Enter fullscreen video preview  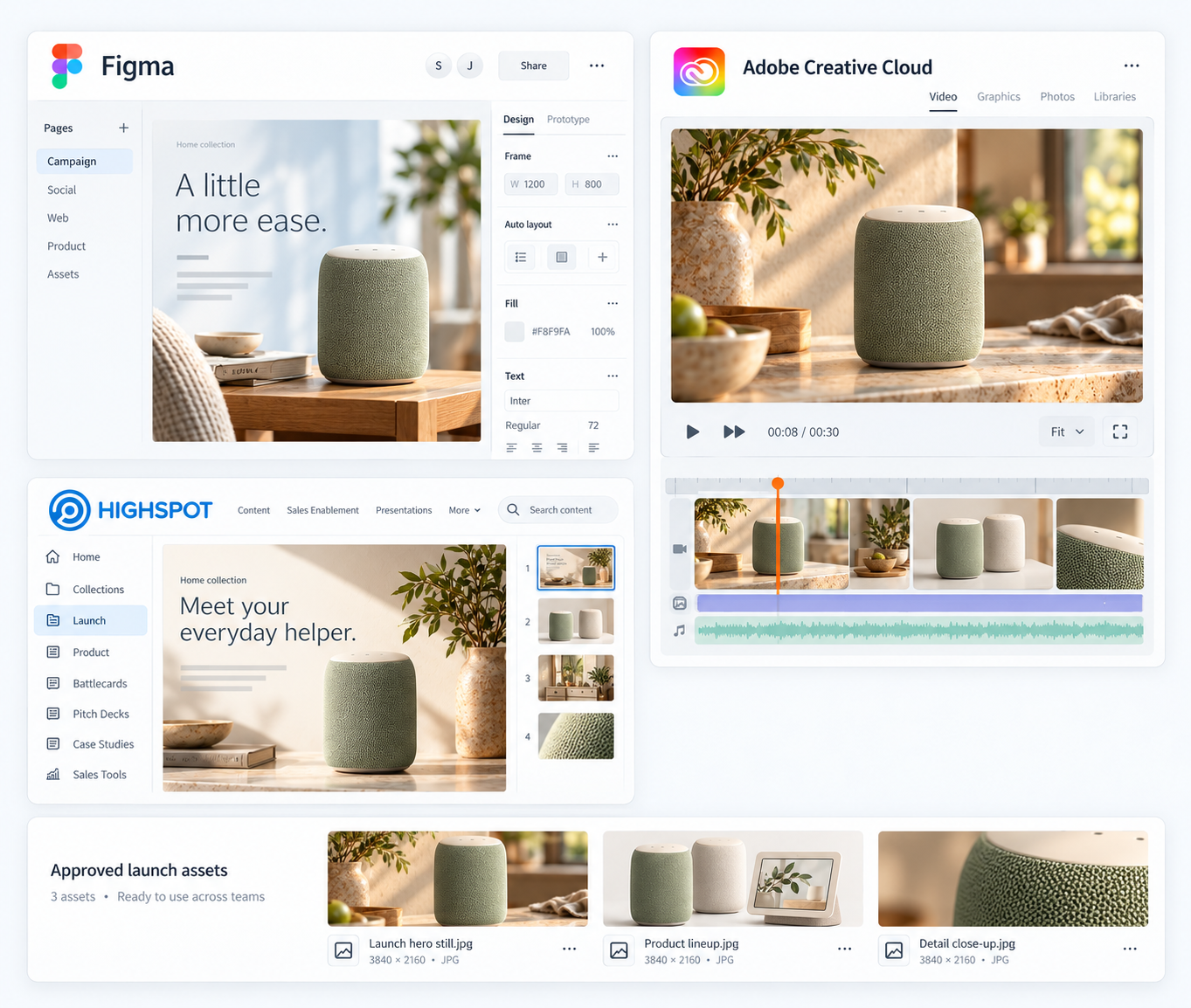pos(1120,432)
